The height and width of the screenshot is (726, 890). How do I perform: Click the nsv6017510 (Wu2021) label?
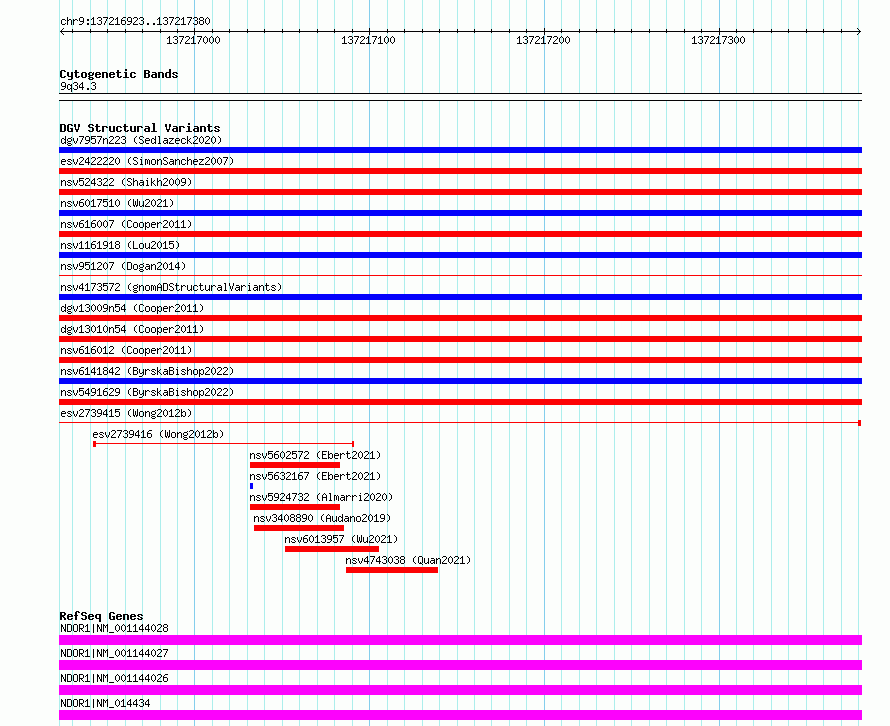[x=117, y=203]
